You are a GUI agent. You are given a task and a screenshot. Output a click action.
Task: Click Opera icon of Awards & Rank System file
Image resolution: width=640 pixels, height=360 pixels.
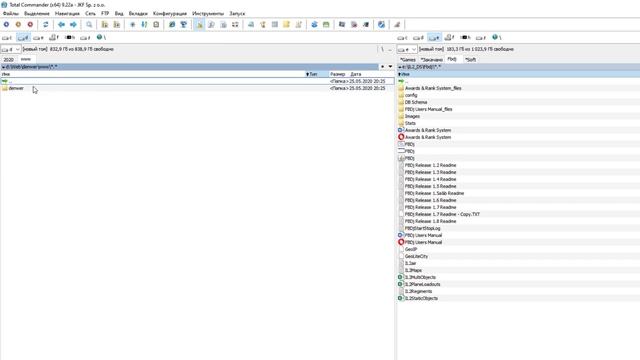pyautogui.click(x=401, y=137)
